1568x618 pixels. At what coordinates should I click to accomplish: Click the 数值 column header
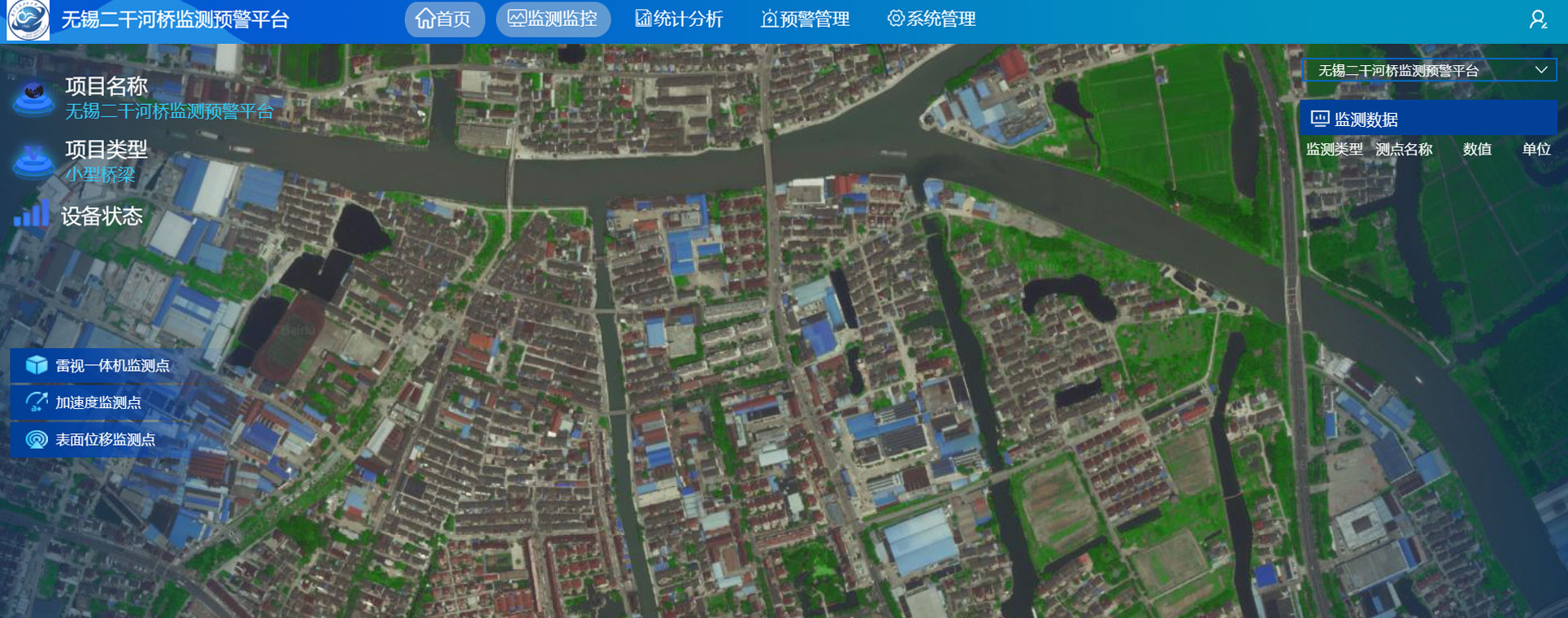pyautogui.click(x=1477, y=150)
